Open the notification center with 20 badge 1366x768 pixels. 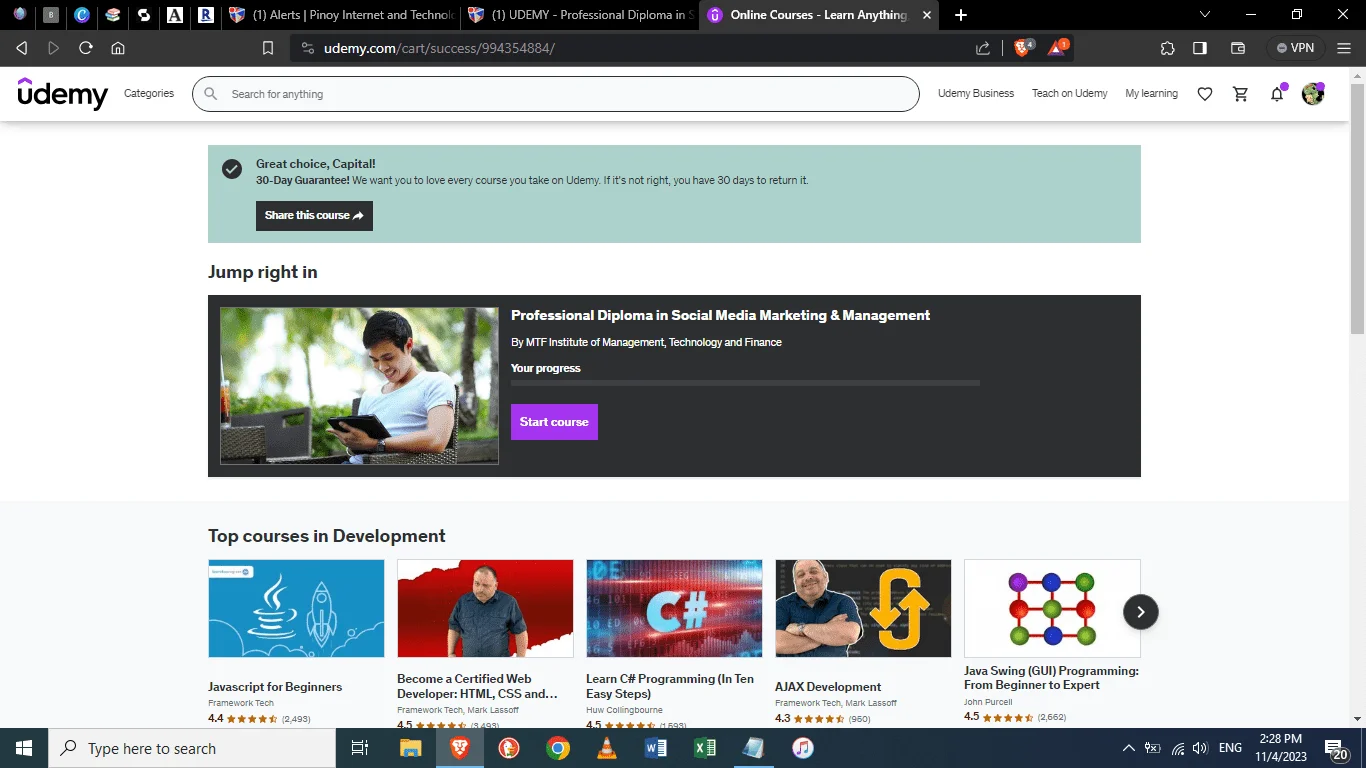(1336, 748)
